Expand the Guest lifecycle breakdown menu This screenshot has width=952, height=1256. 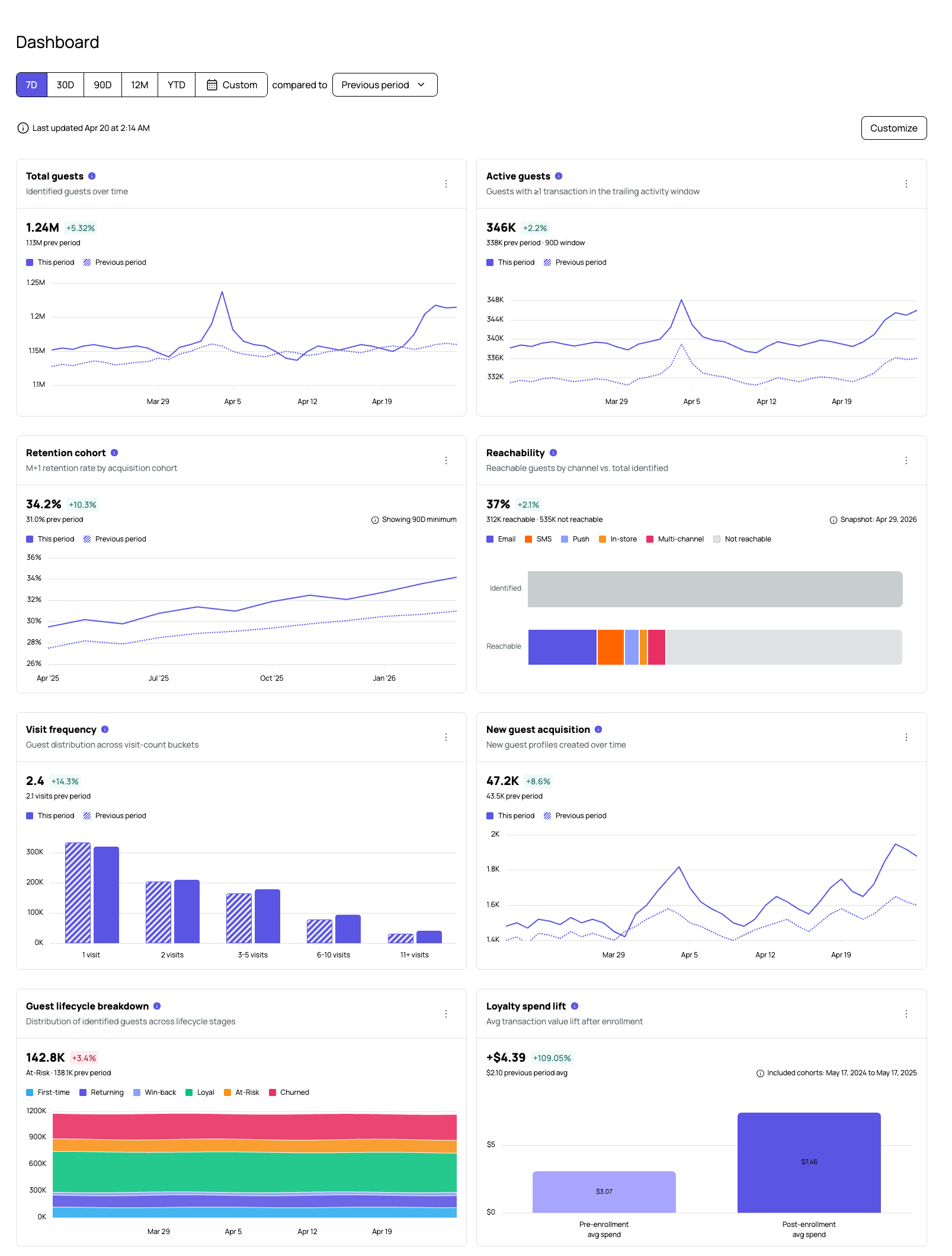pyautogui.click(x=446, y=1014)
